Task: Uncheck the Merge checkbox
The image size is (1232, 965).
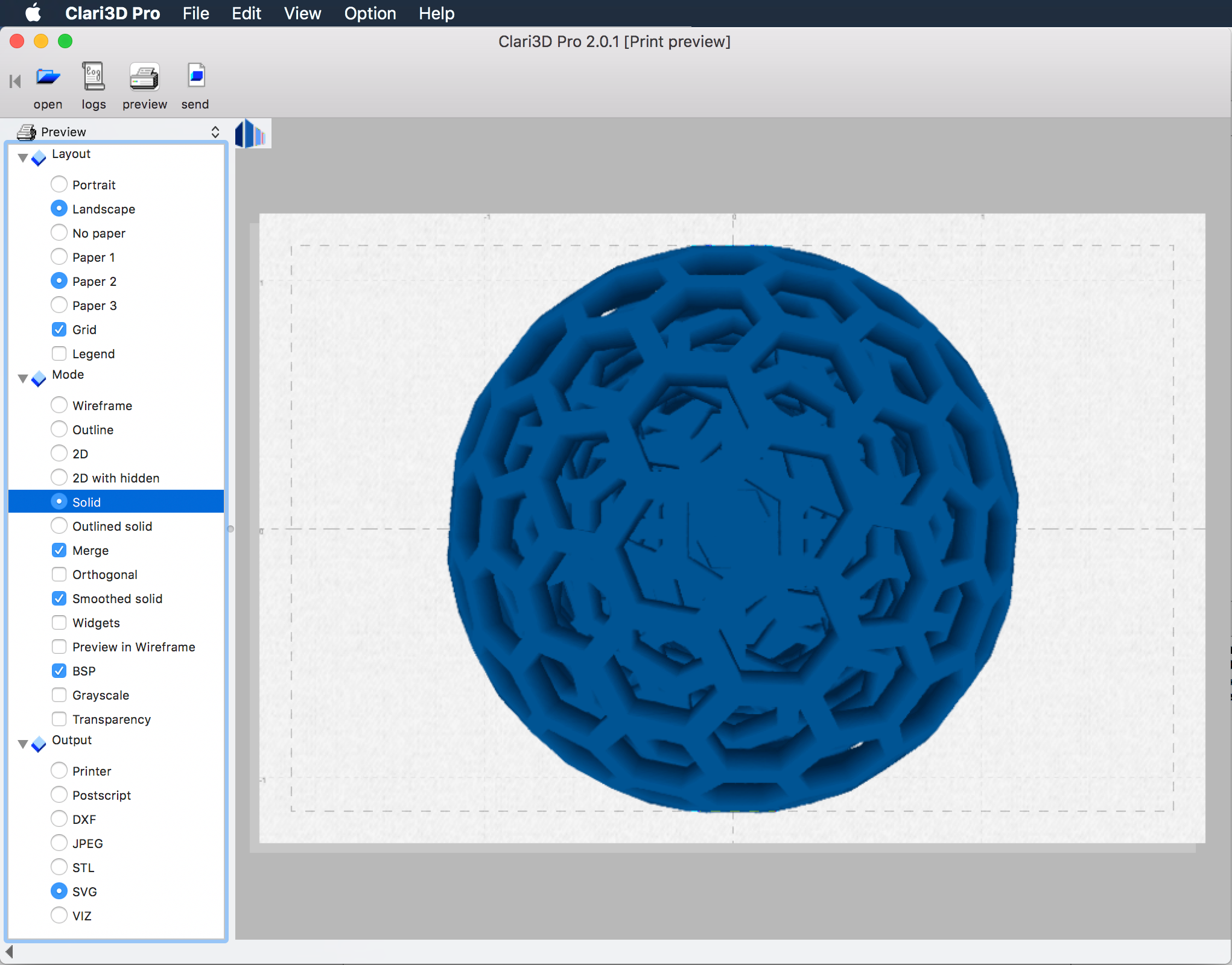Action: coord(59,550)
